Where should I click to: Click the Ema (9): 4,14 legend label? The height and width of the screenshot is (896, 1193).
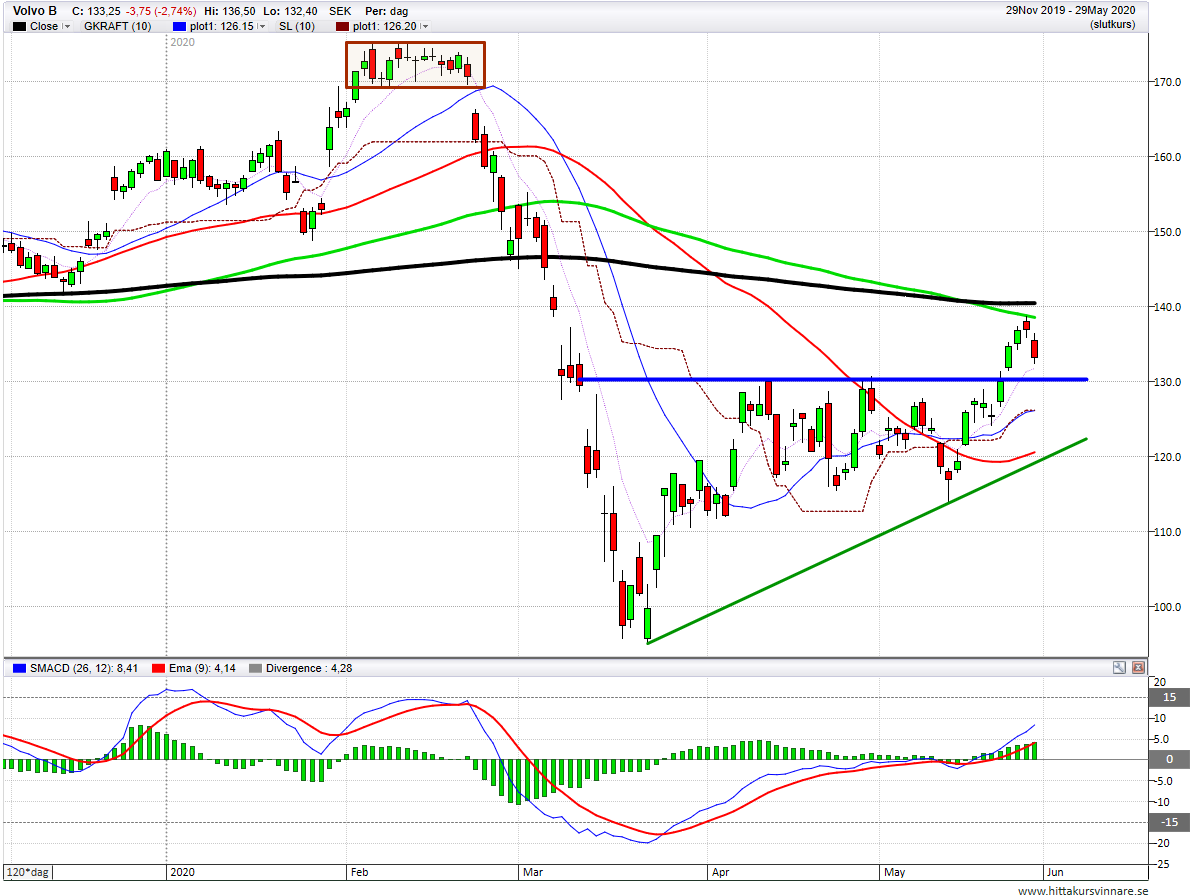click(202, 669)
